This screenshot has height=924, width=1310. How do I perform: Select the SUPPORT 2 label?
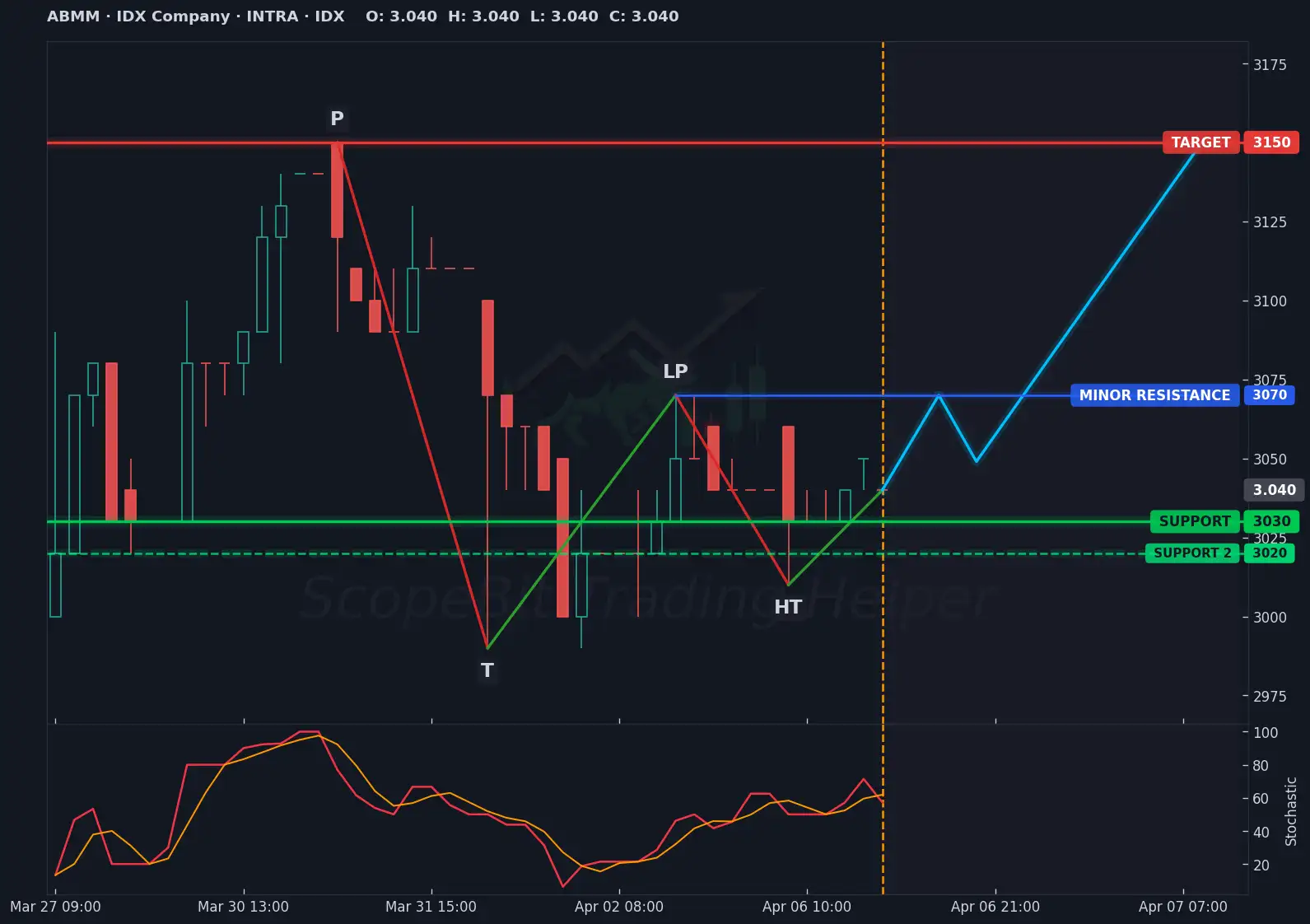tap(1192, 553)
